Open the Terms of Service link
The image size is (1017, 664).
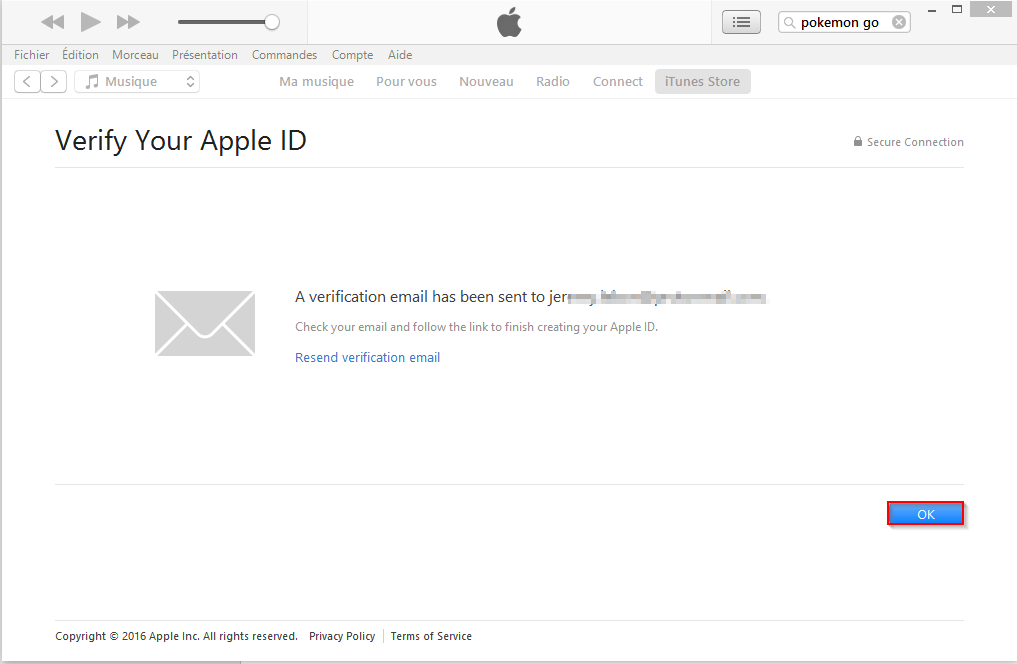point(431,636)
